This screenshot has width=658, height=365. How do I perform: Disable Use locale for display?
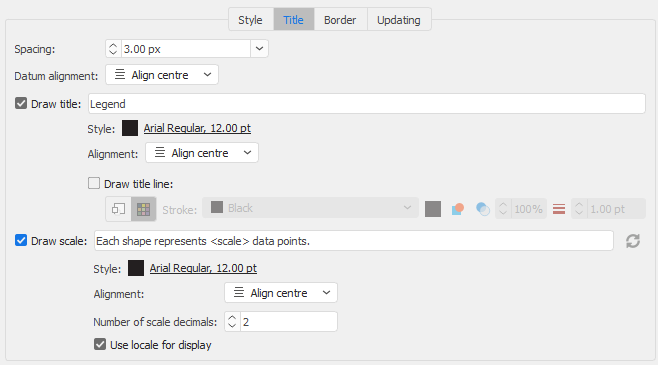100,344
